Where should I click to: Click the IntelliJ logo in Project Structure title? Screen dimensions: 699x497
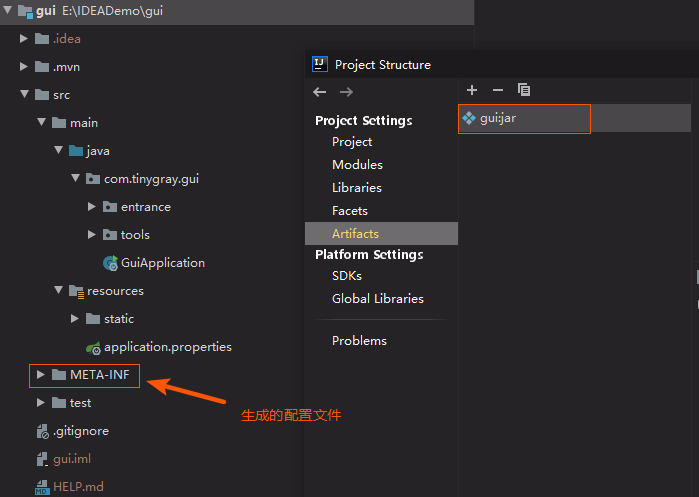point(320,64)
